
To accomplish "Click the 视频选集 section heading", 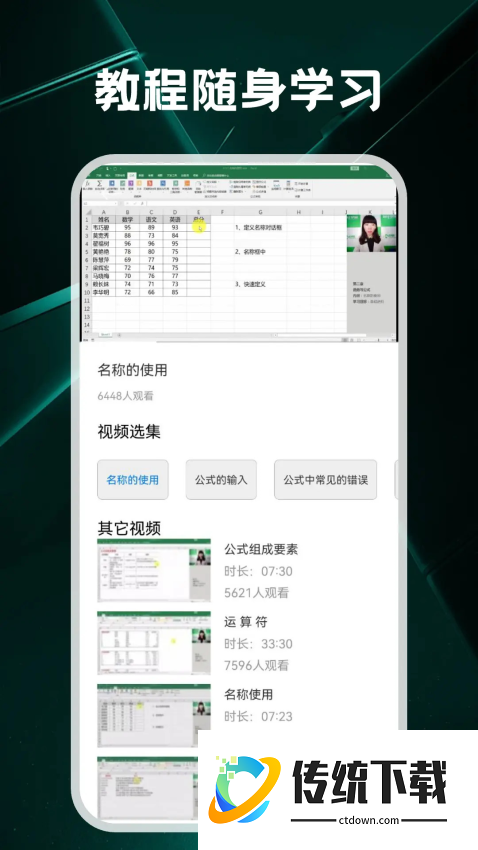I will [x=129, y=432].
